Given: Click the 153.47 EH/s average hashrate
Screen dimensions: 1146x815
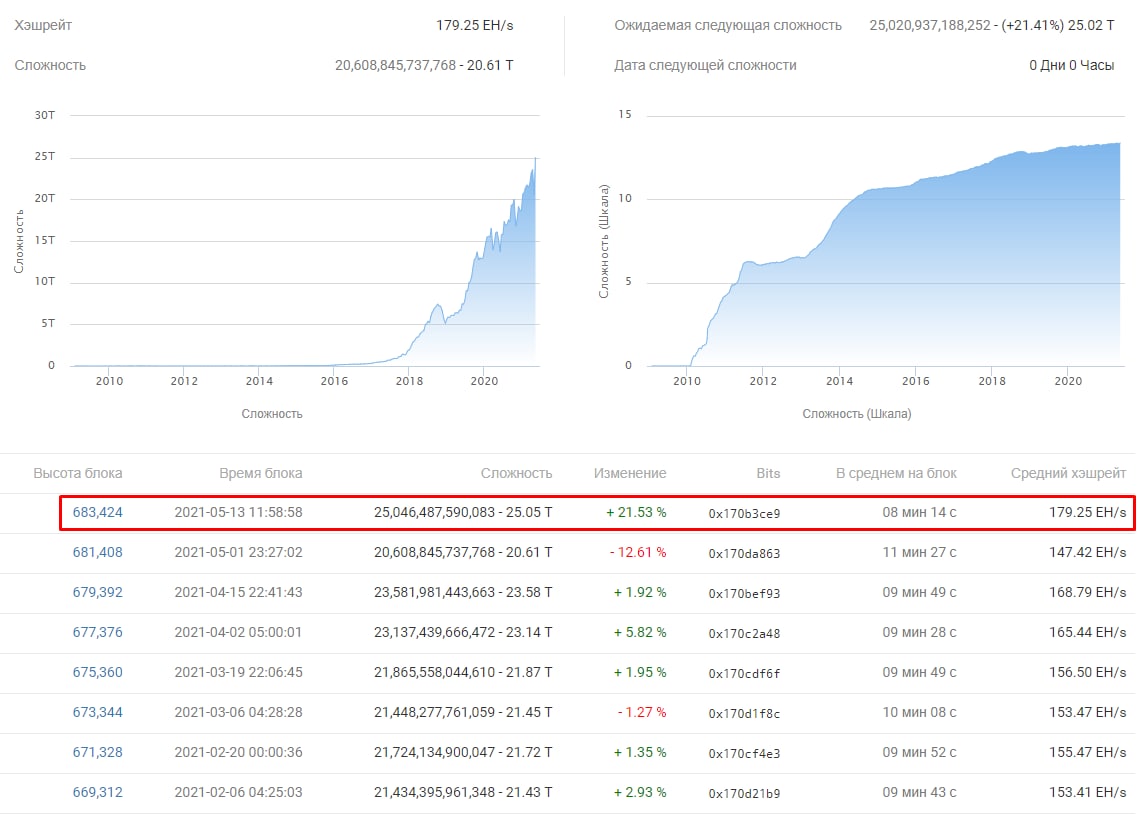Looking at the screenshot, I should click(x=1088, y=713).
